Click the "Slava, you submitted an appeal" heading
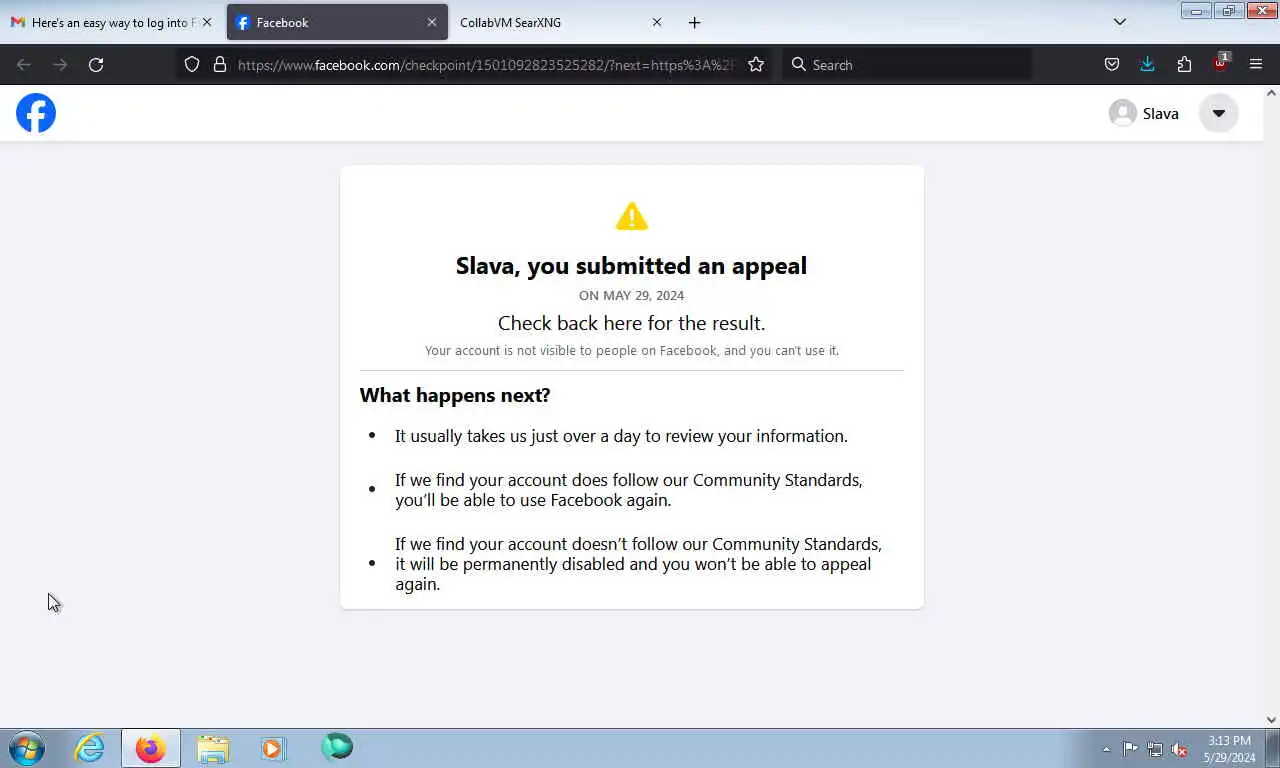Image resolution: width=1280 pixels, height=768 pixels. click(631, 266)
